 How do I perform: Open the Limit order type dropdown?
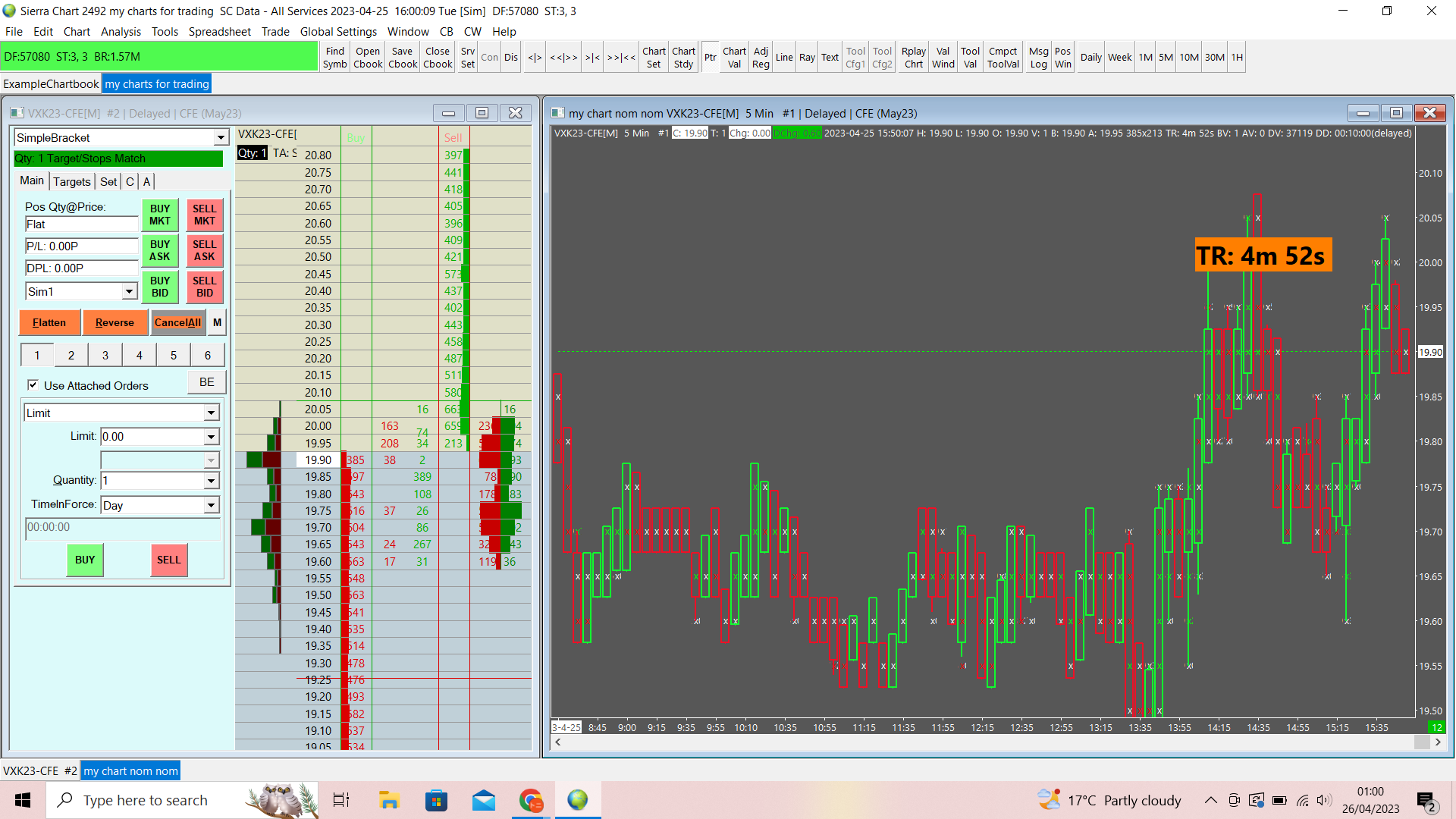click(211, 413)
